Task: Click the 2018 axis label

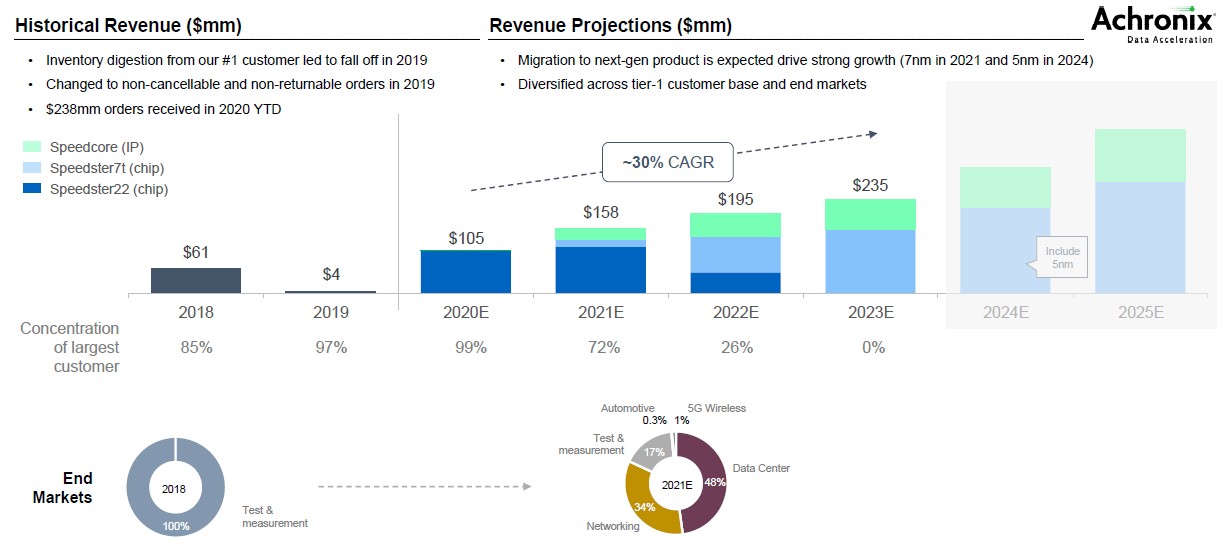Action: (x=196, y=312)
